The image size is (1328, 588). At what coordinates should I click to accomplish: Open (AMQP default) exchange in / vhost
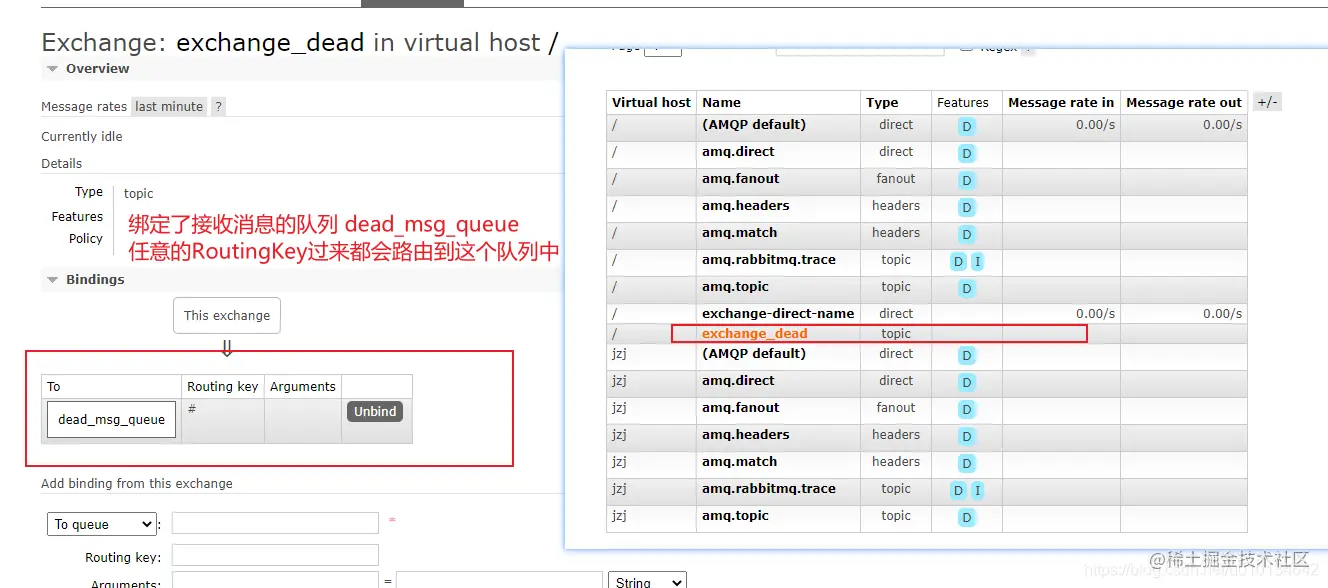point(754,125)
